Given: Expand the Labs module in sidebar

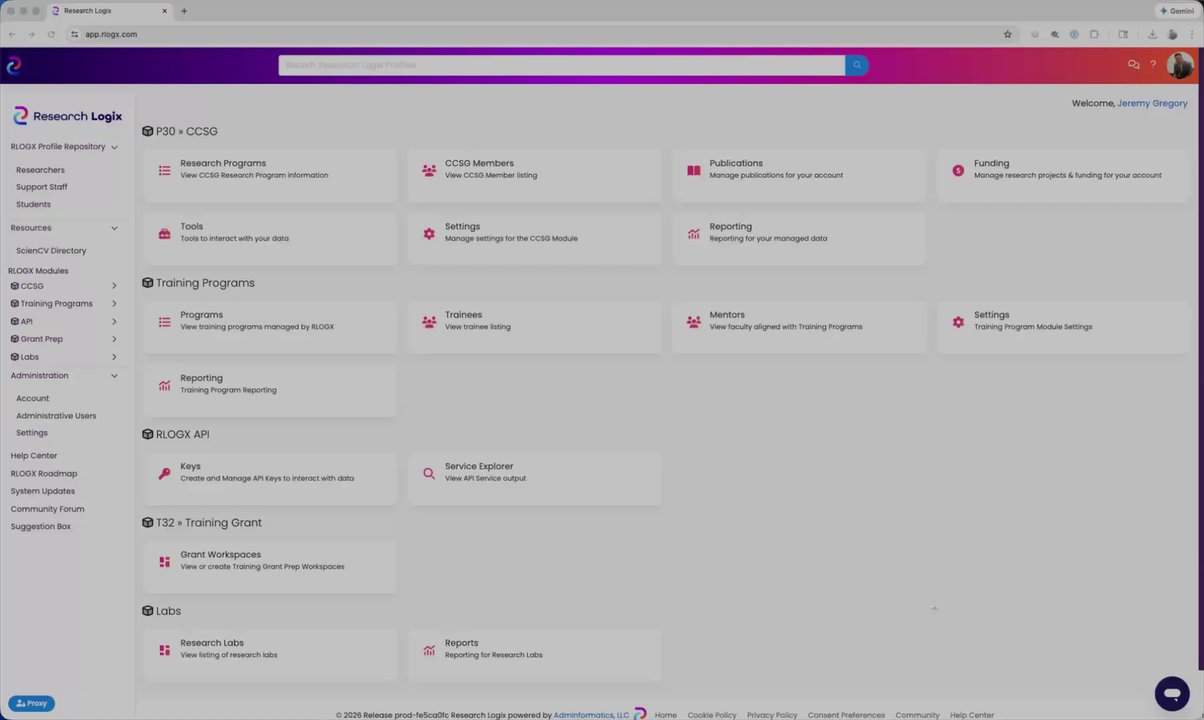Looking at the screenshot, I should pyautogui.click(x=114, y=357).
